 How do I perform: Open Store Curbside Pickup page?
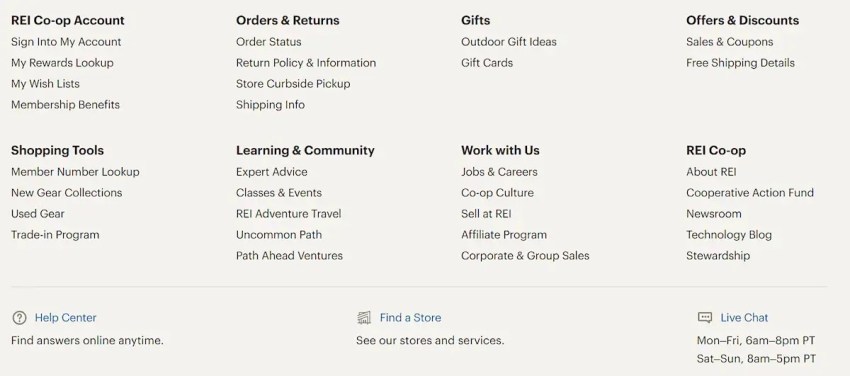tap(293, 84)
